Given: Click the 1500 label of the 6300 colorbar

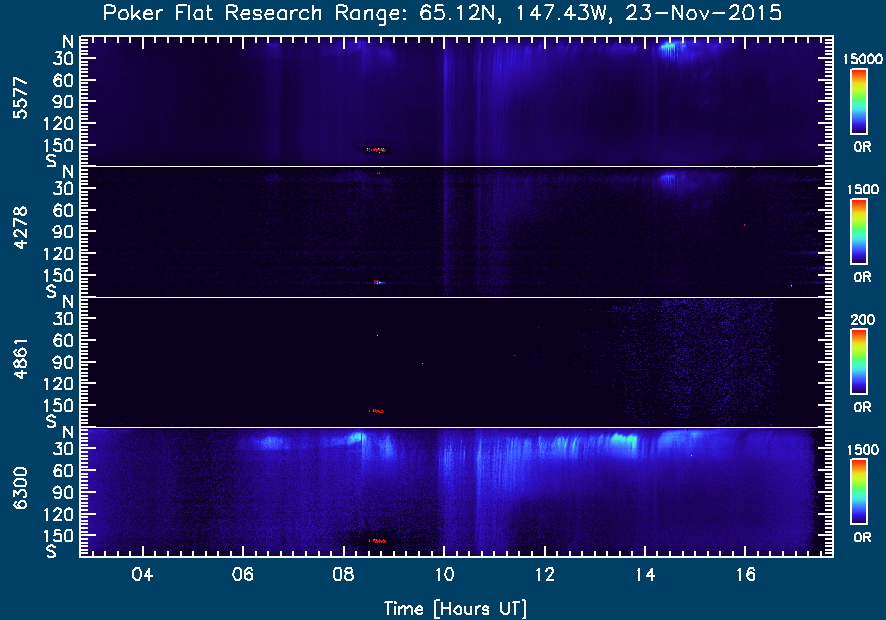Looking at the screenshot, I should point(863,450).
